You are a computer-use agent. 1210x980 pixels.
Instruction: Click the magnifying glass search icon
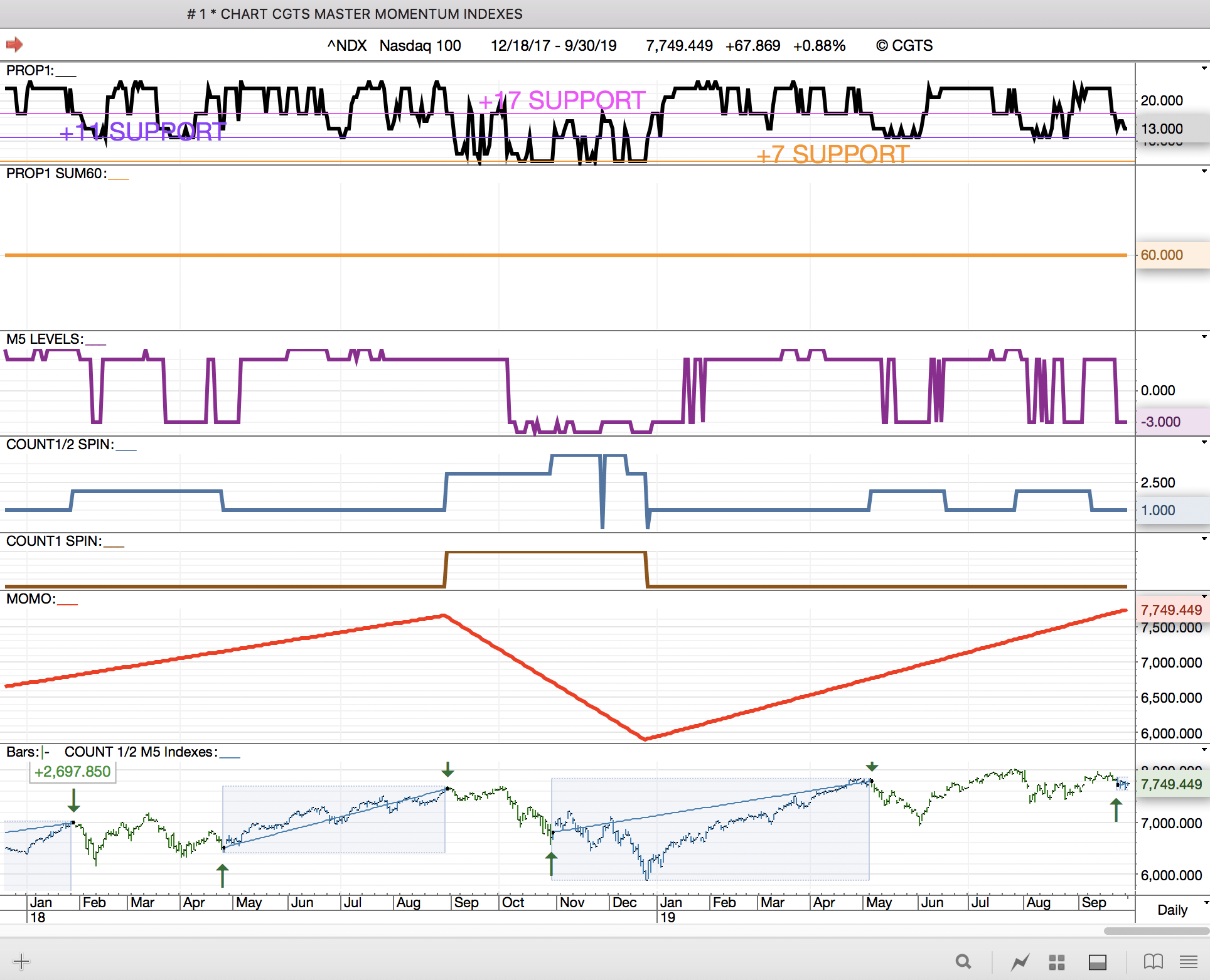tap(963, 961)
